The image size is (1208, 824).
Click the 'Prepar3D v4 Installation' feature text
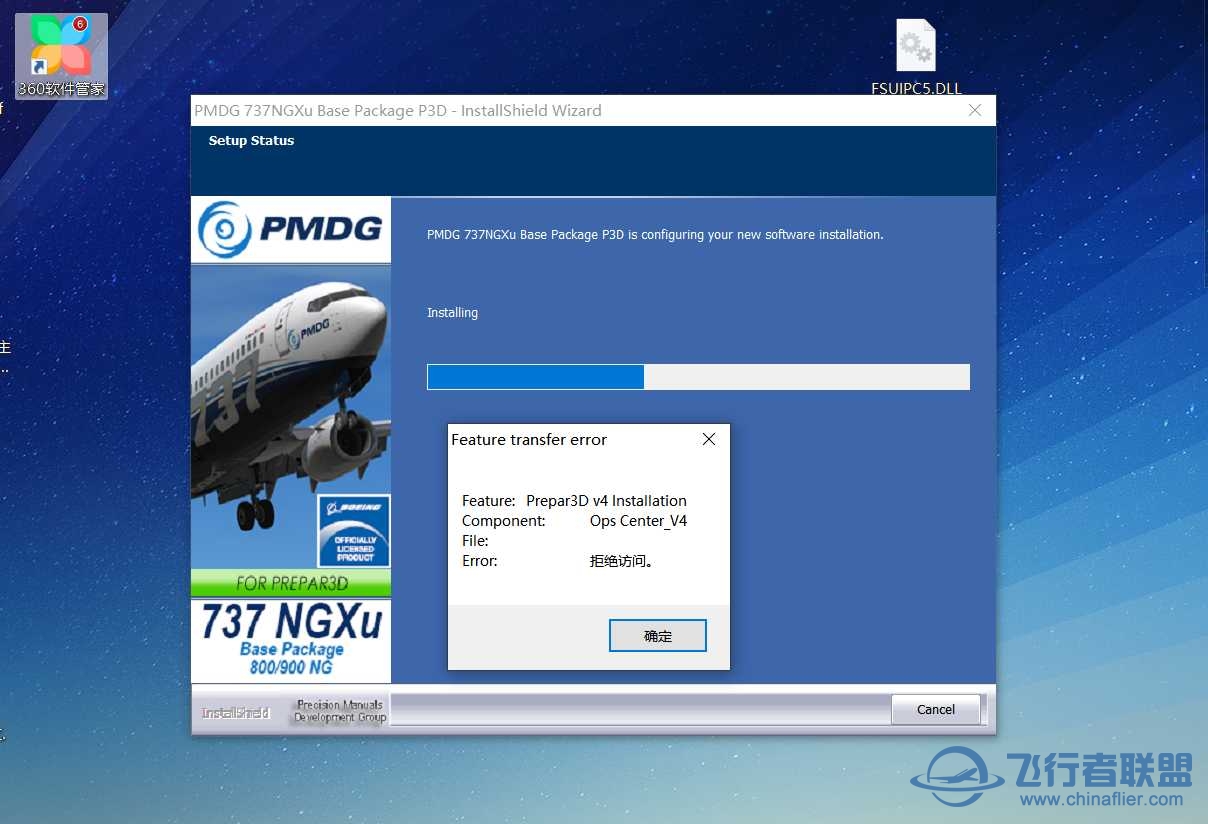[x=606, y=501]
